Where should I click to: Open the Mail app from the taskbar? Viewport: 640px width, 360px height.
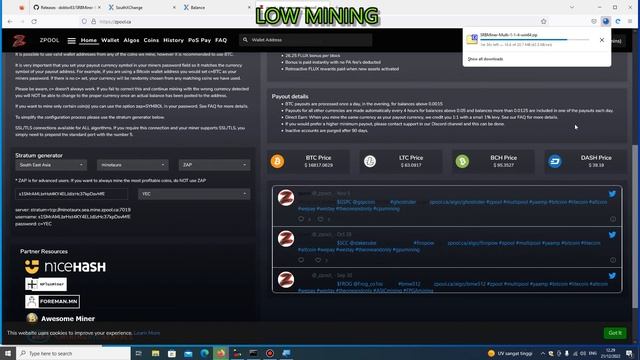(x=188, y=353)
